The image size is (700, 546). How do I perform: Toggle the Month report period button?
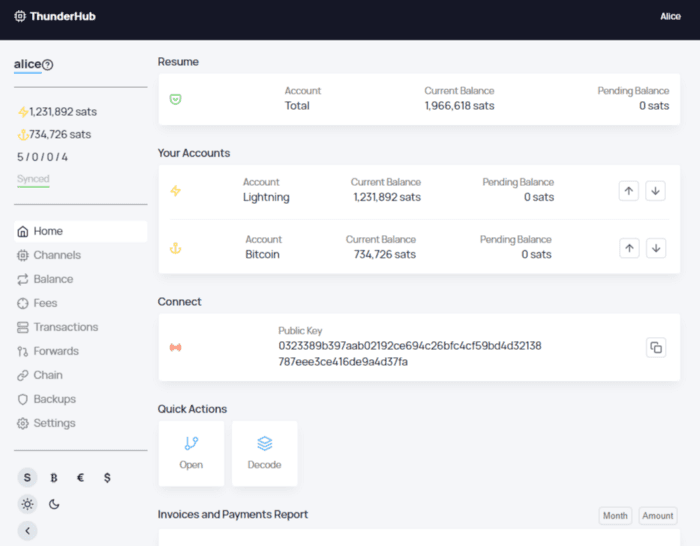point(615,516)
